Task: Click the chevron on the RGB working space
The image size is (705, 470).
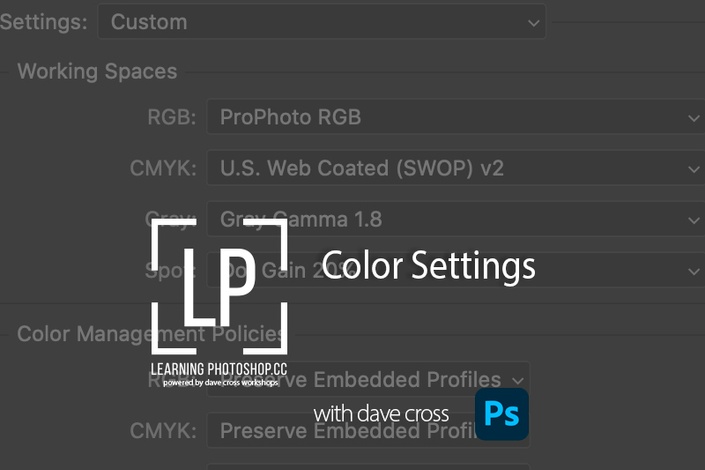Action: click(x=694, y=119)
